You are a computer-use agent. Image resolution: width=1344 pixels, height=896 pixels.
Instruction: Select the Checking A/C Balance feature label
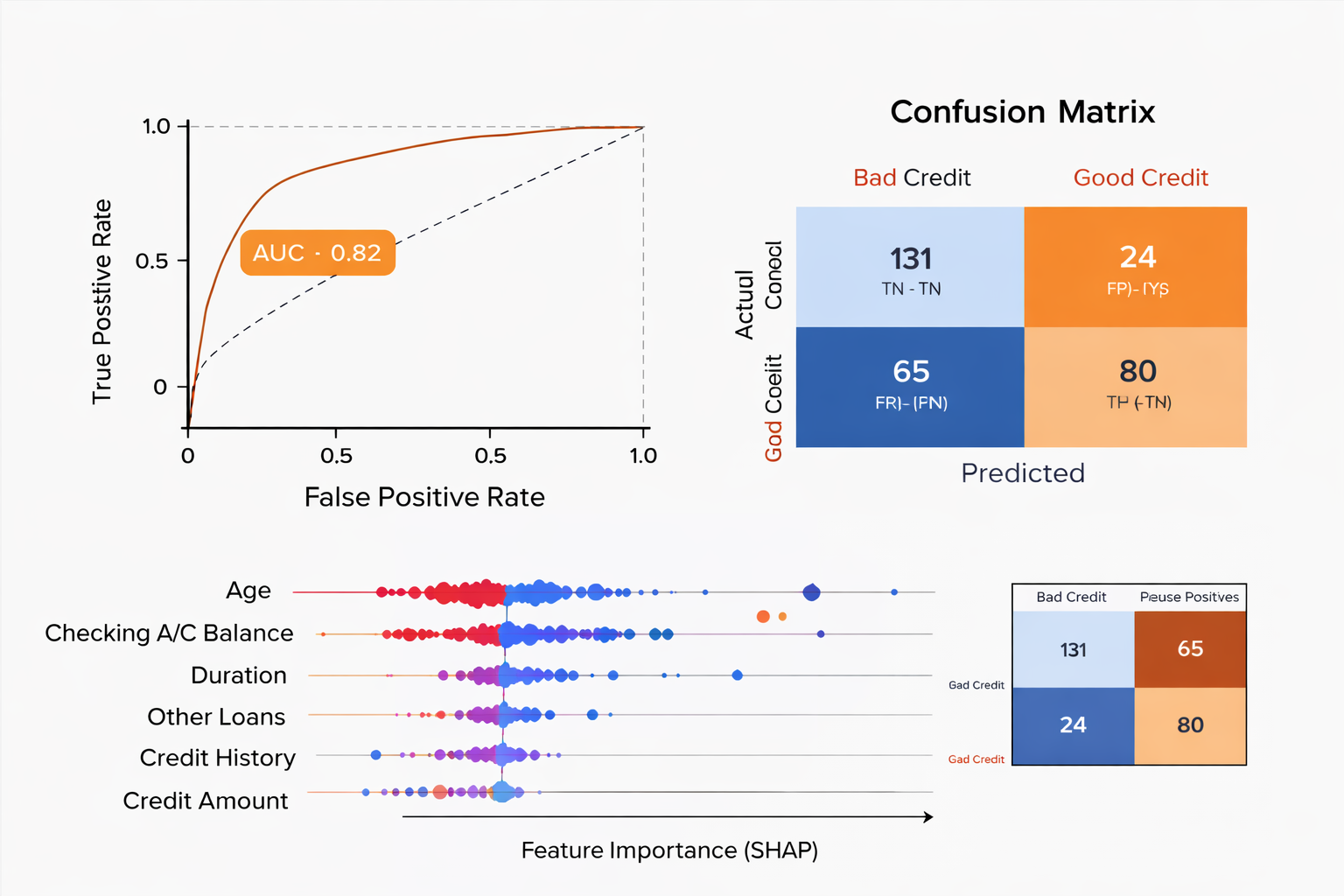pyautogui.click(x=169, y=633)
